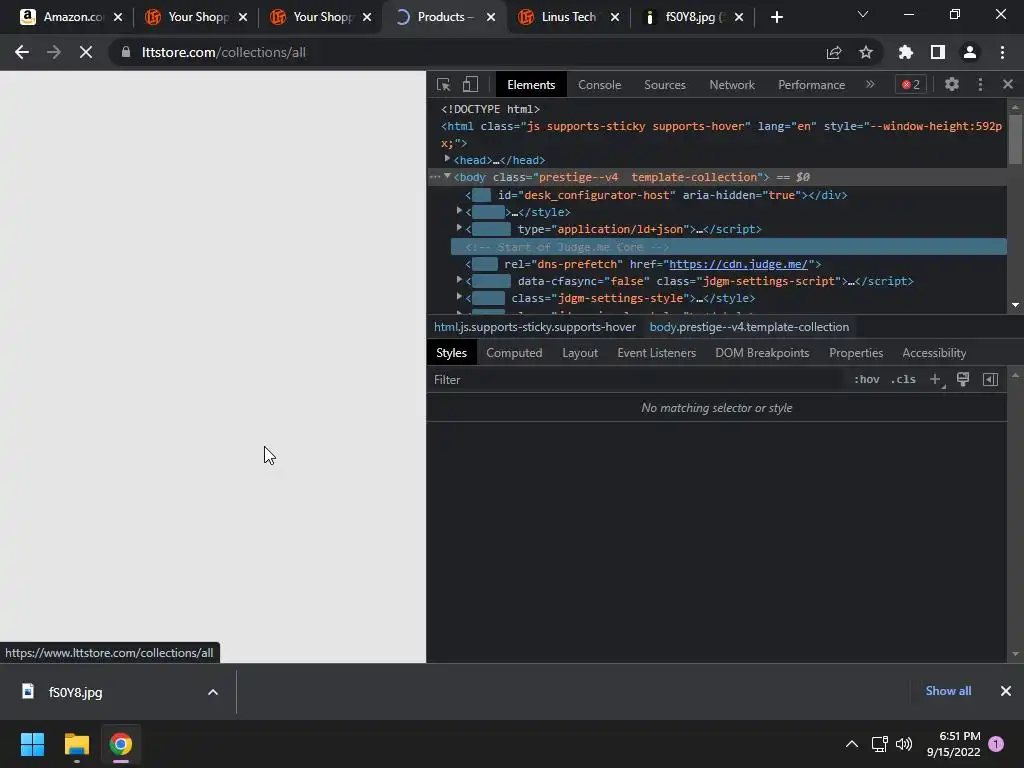Collapse the body element node

tap(447, 176)
